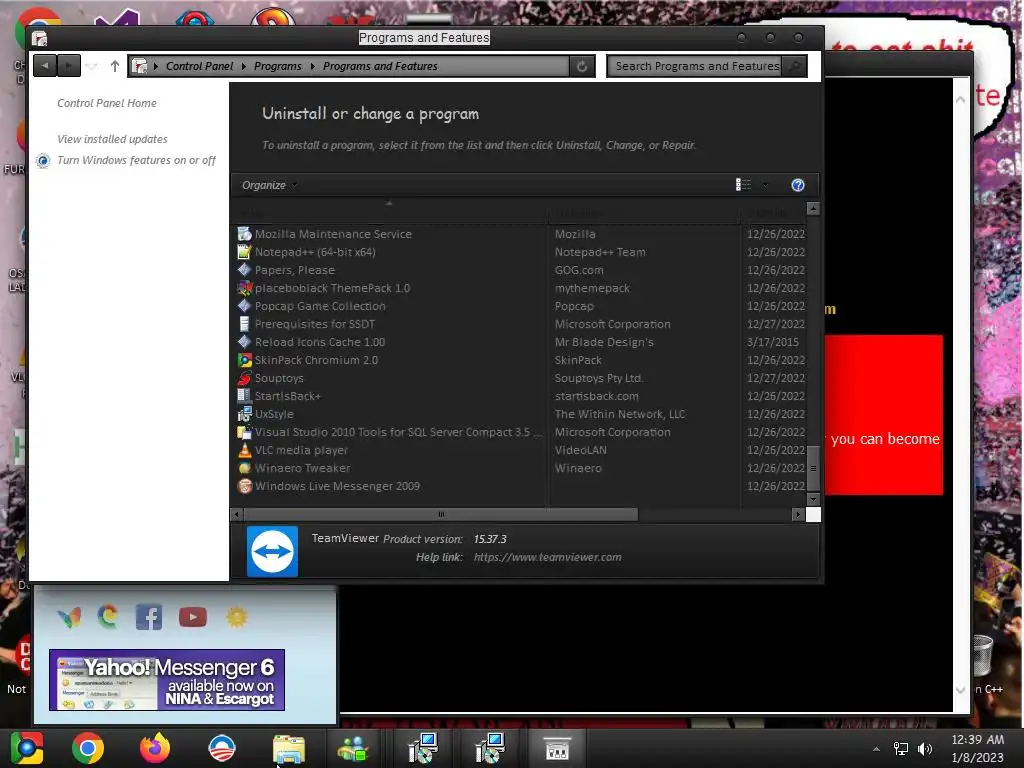Click the volume speaker tray icon
1024x768 pixels.
click(925, 749)
